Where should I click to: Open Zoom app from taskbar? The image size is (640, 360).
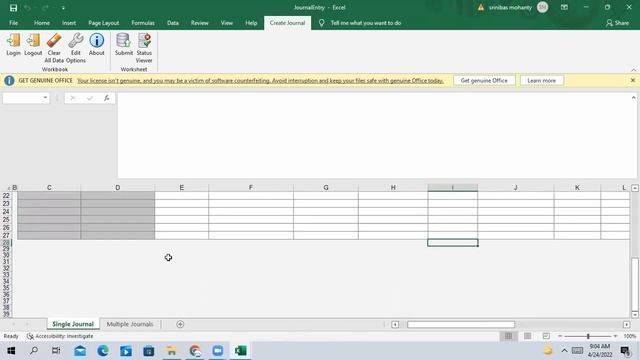click(x=218, y=351)
